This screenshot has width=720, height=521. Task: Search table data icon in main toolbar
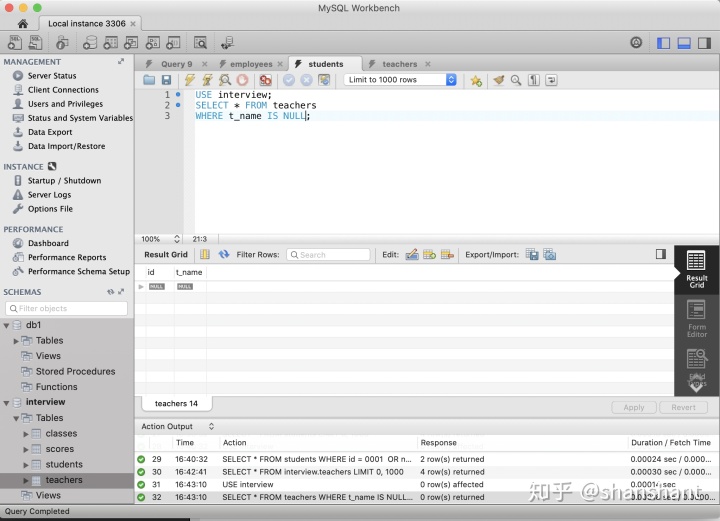tap(200, 43)
